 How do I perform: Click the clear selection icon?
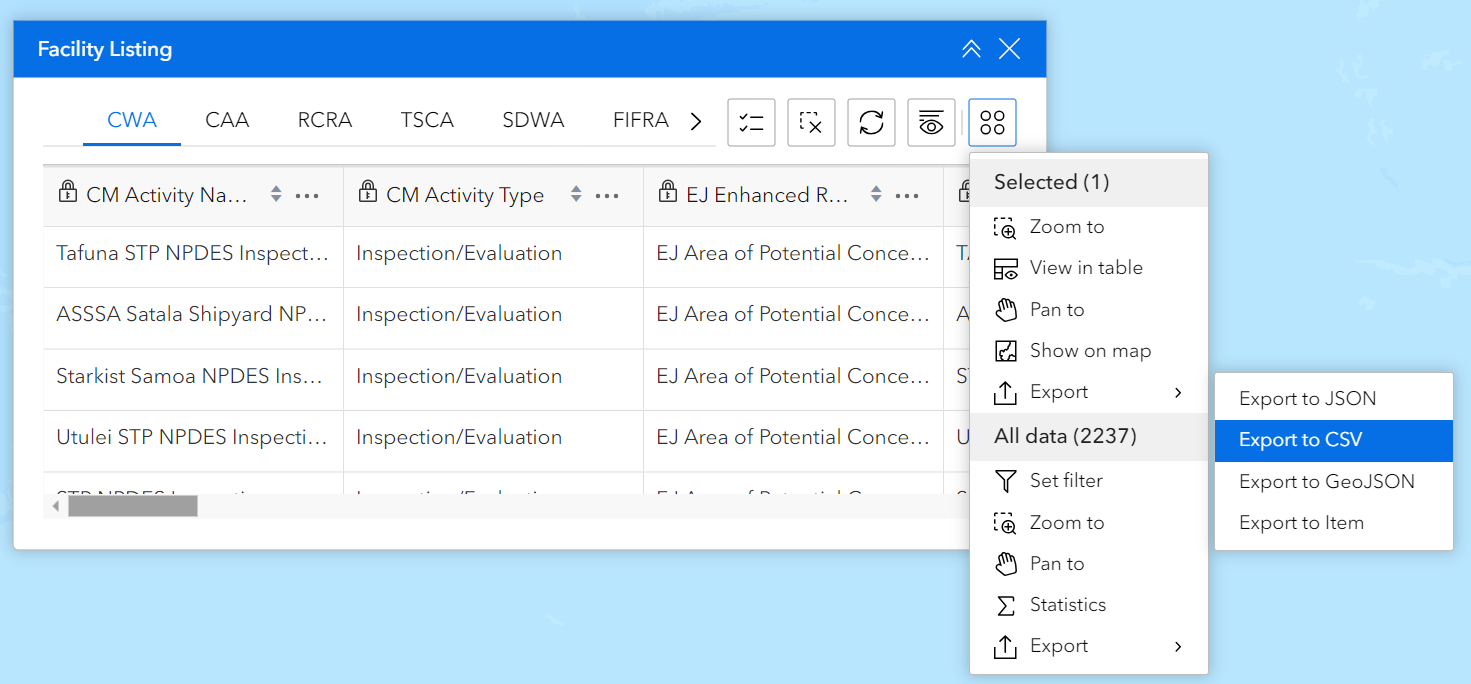click(x=811, y=123)
